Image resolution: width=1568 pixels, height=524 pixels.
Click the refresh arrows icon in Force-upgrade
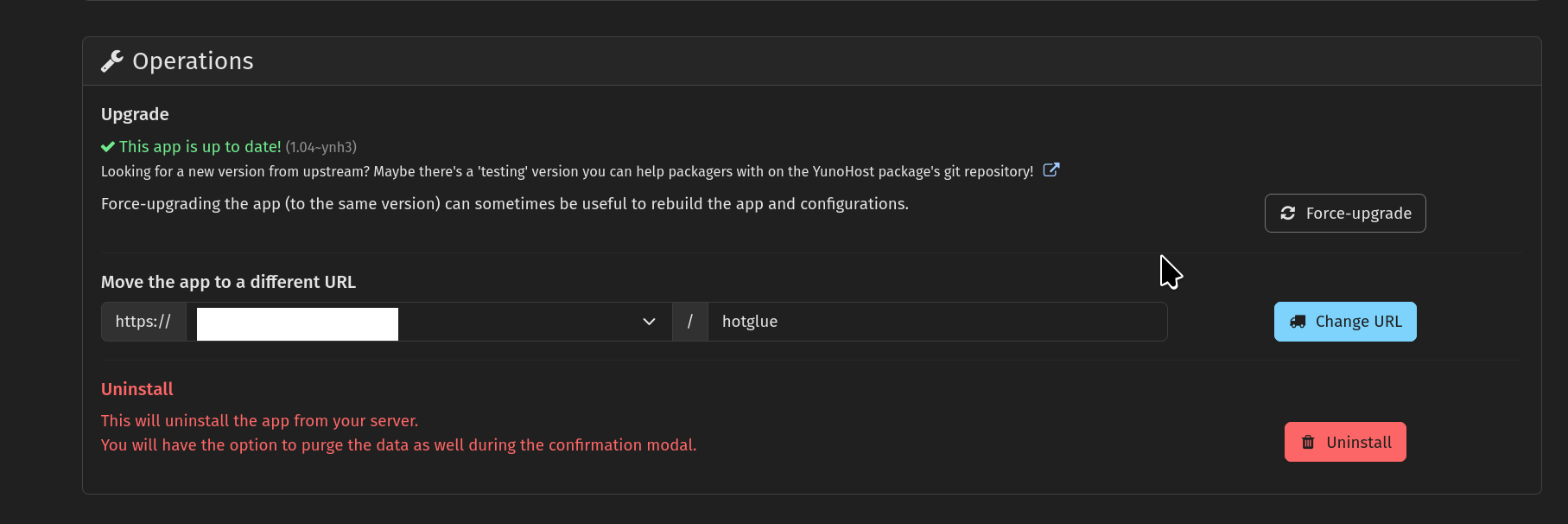click(x=1287, y=214)
